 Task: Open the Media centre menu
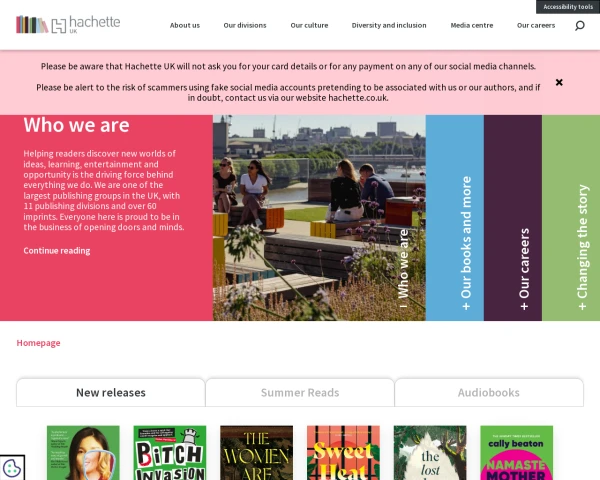[472, 25]
